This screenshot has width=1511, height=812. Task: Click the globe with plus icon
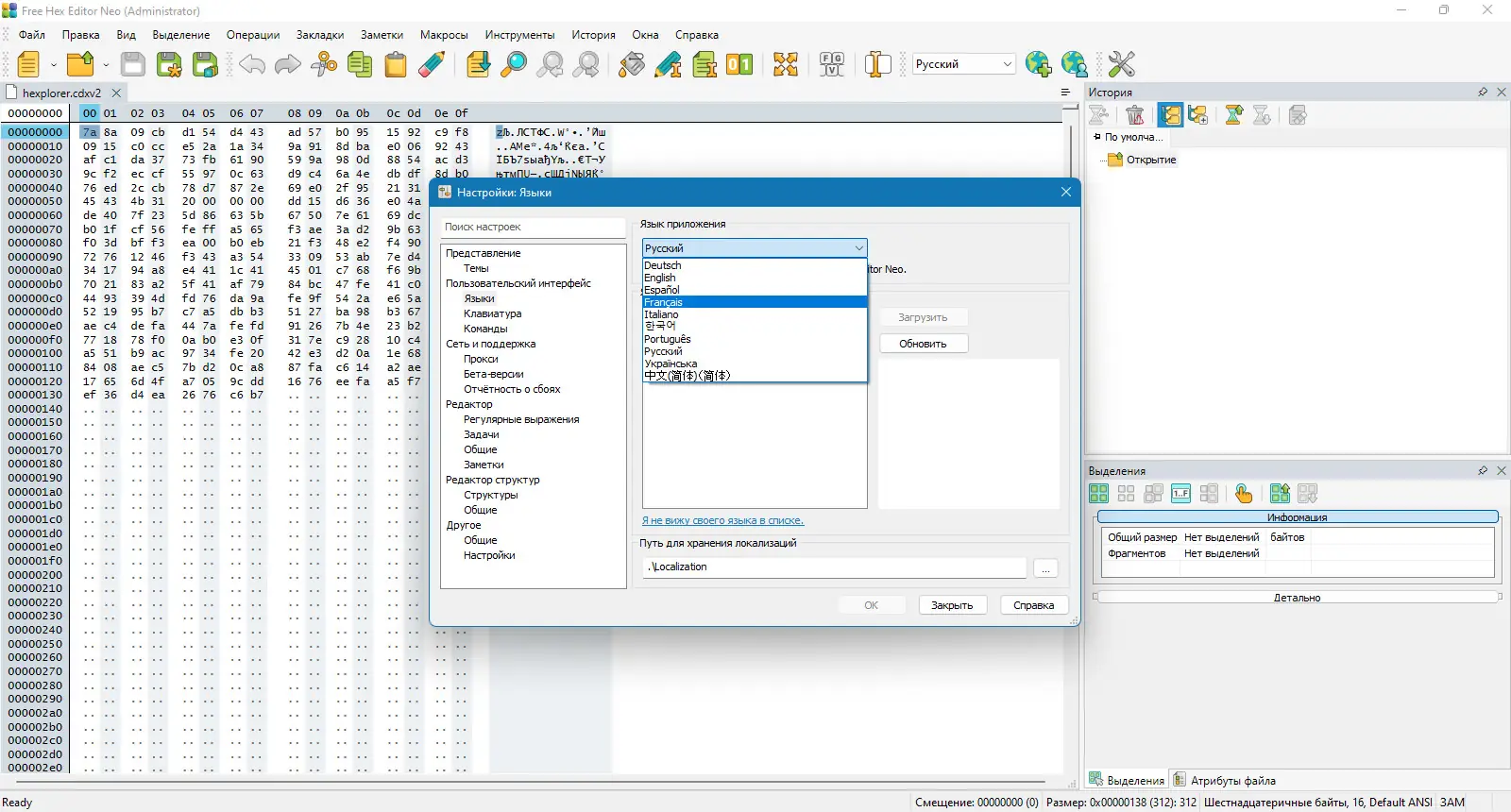pyautogui.click(x=1038, y=64)
